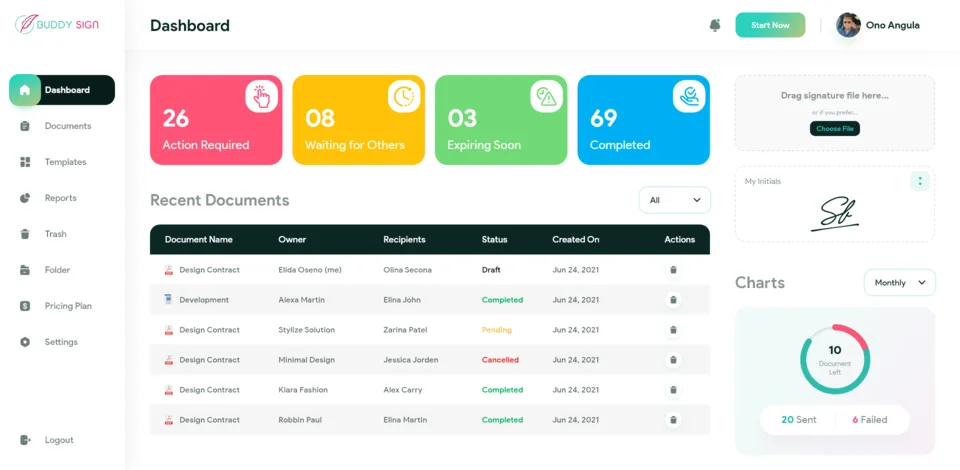Click the Buddy Sign logo
Viewport: 960px width, 470px height.
(x=56, y=24)
